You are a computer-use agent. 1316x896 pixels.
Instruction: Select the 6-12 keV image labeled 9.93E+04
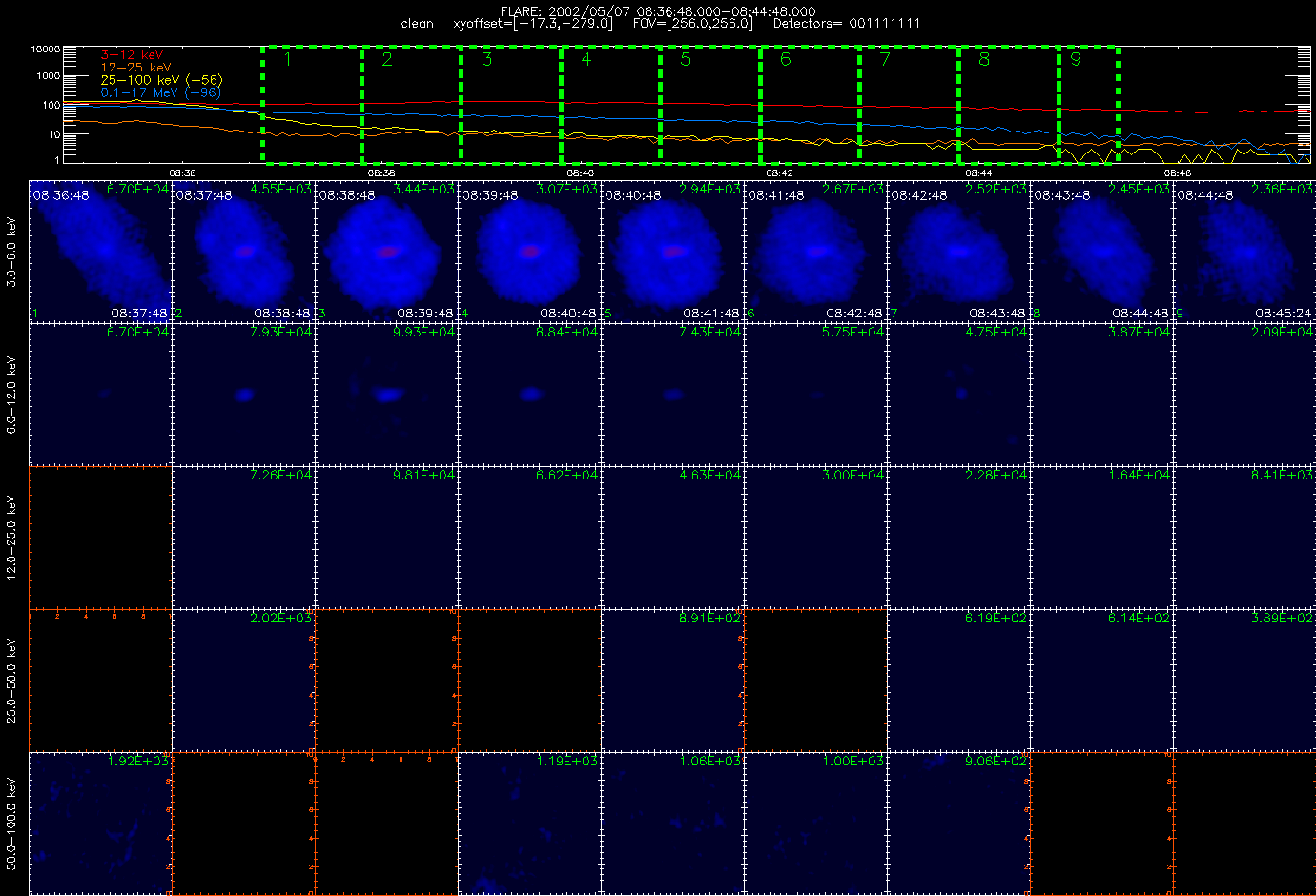pos(387,394)
